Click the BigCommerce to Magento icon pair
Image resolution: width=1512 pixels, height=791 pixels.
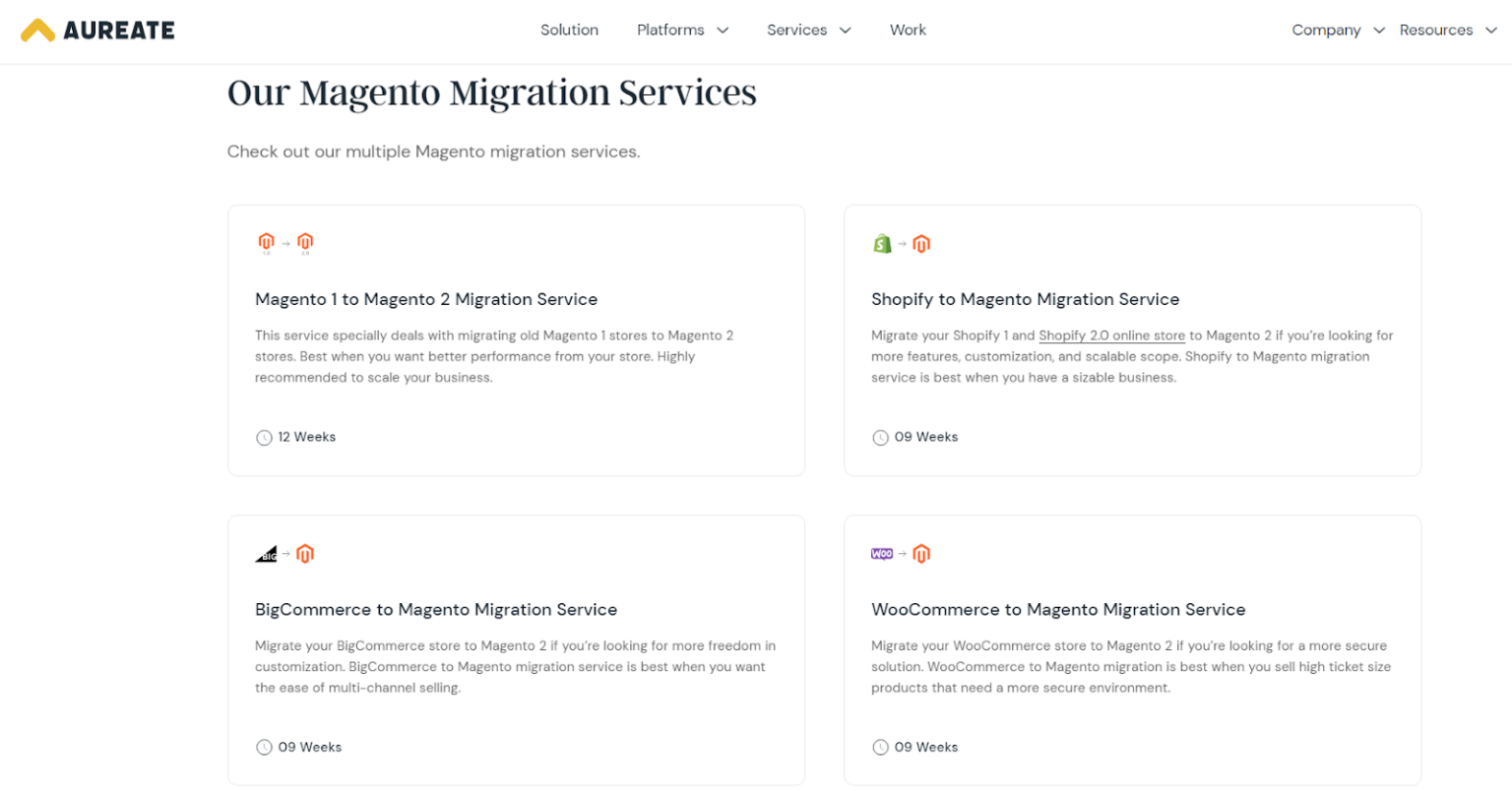point(285,554)
